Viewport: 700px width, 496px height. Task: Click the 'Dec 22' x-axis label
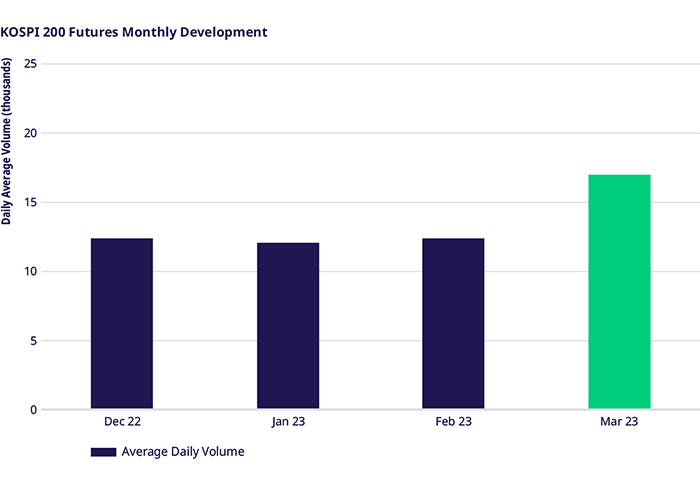122,423
